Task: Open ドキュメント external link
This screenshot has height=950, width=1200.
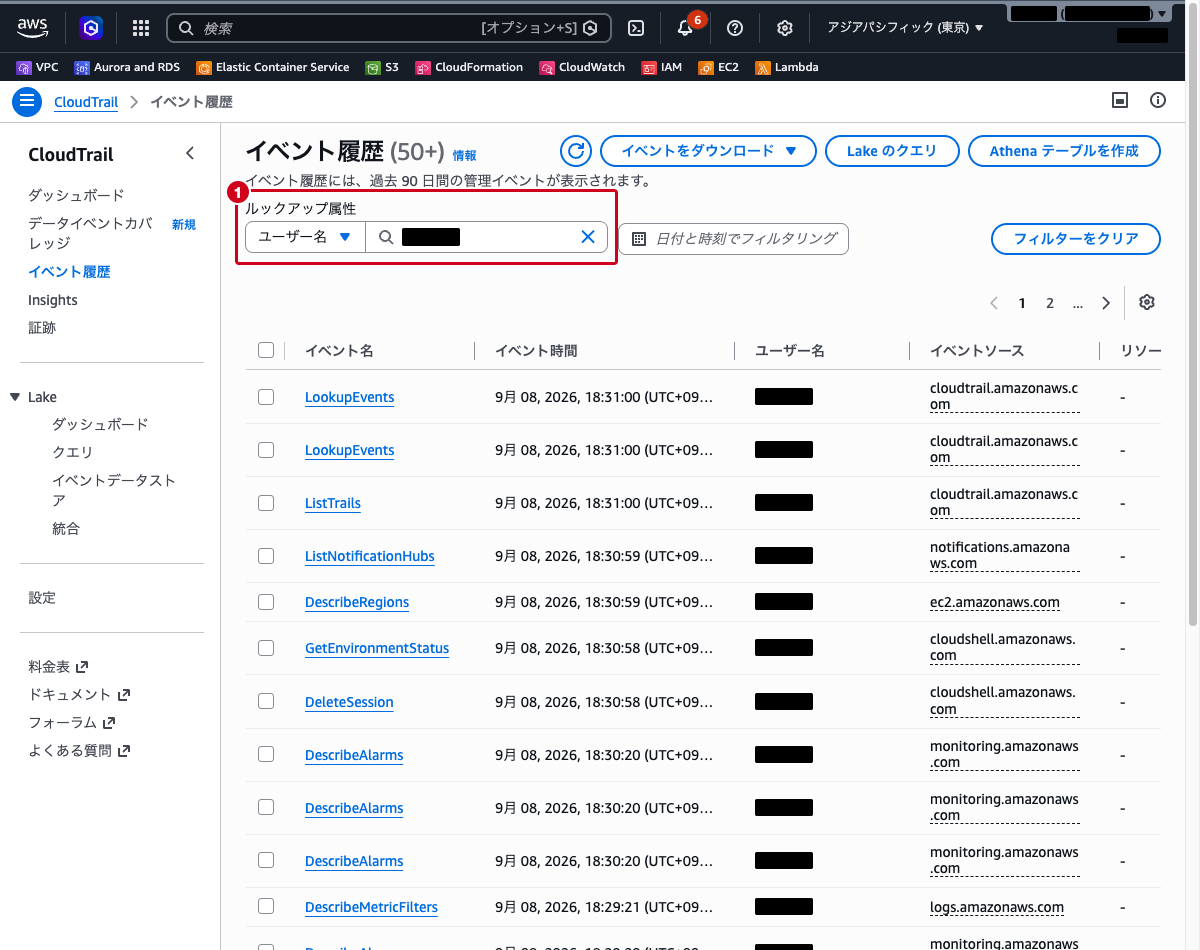Action: pos(79,694)
